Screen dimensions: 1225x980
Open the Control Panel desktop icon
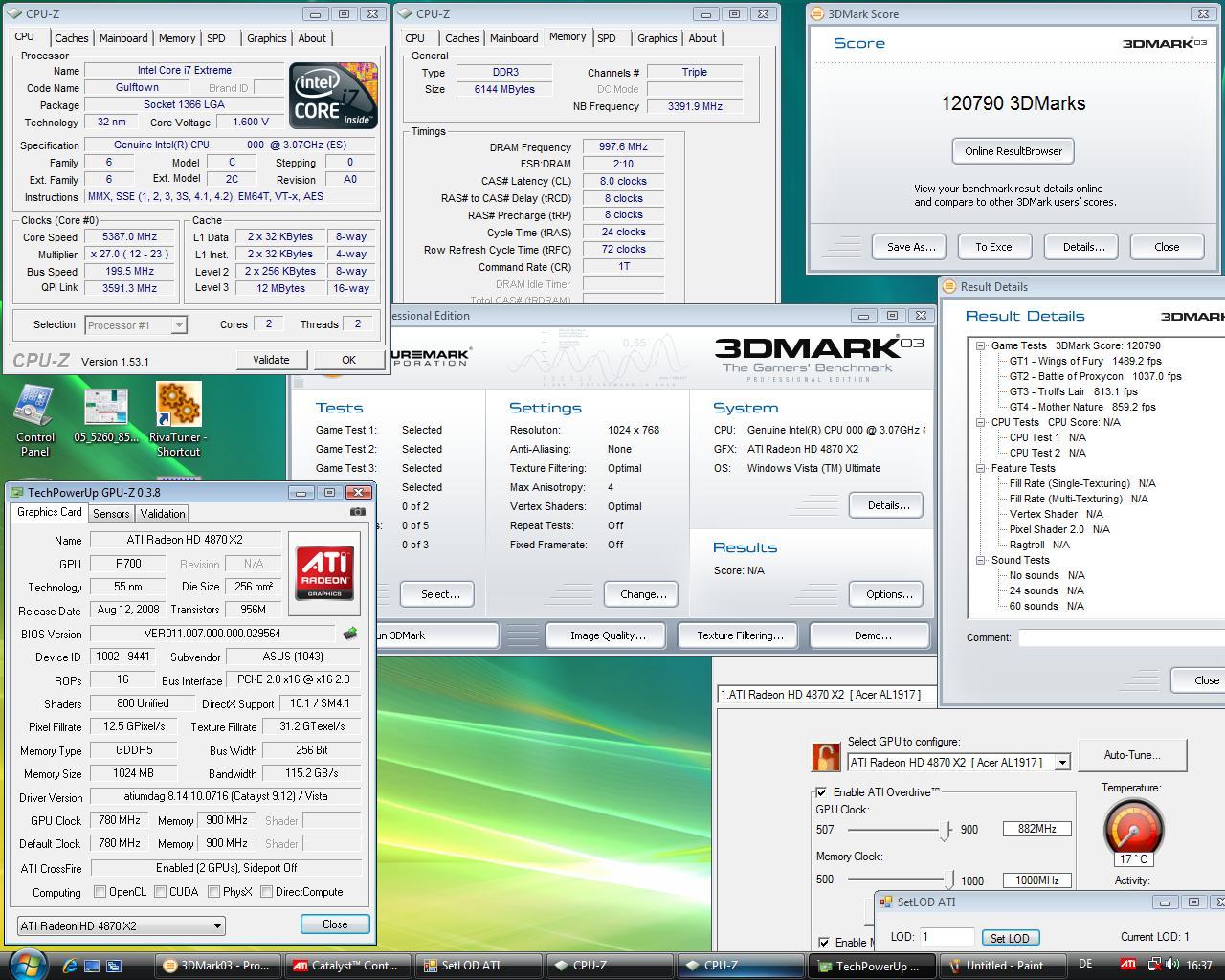(34, 421)
